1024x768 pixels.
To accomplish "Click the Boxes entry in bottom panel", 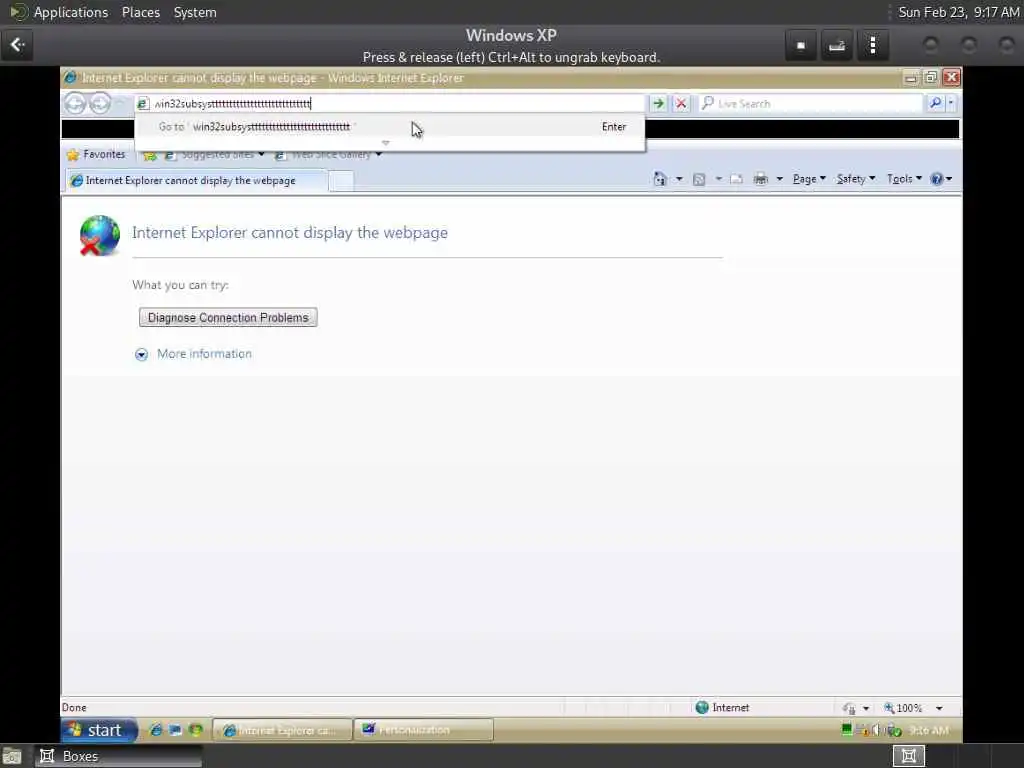I will 118,756.
